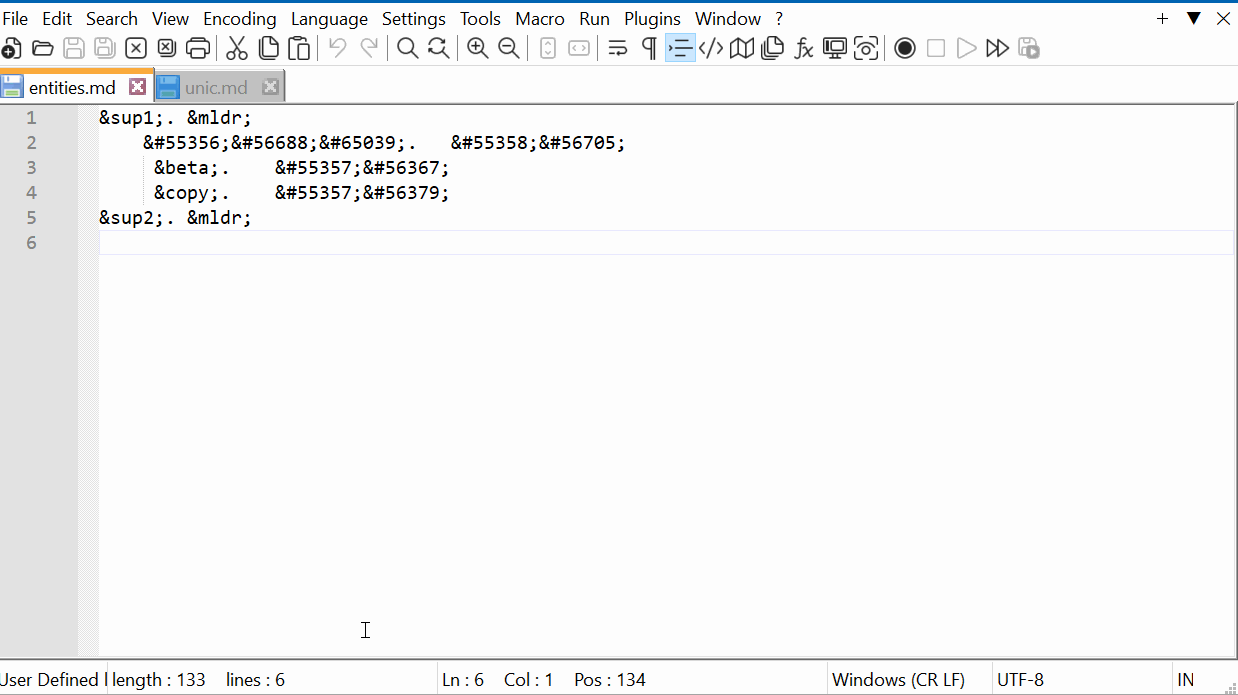Open the Settings menu
Image resolution: width=1238 pixels, height=695 pixels.
pos(414,19)
